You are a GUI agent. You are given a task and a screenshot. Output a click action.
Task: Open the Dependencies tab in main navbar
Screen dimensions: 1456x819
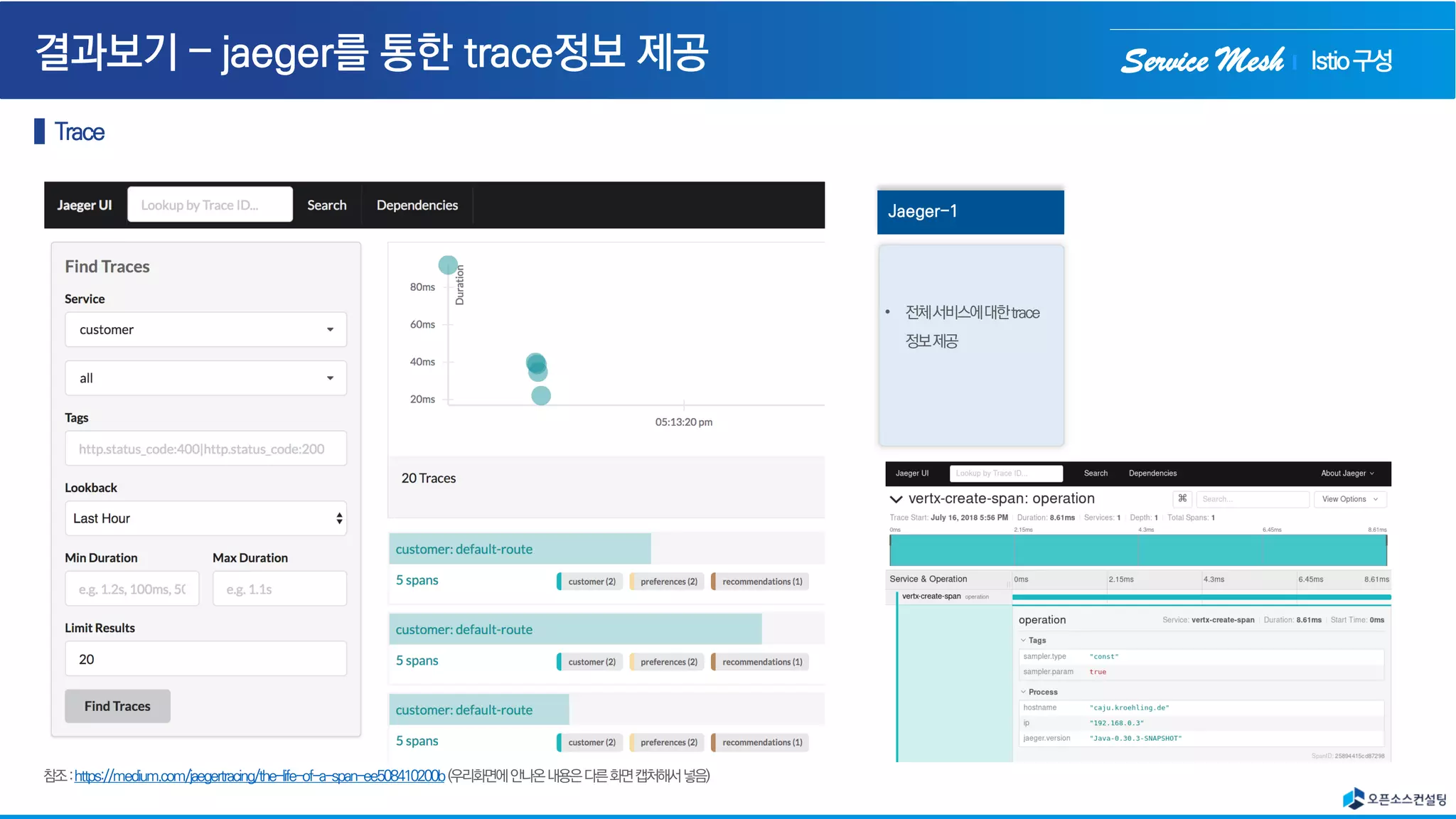coord(417,205)
